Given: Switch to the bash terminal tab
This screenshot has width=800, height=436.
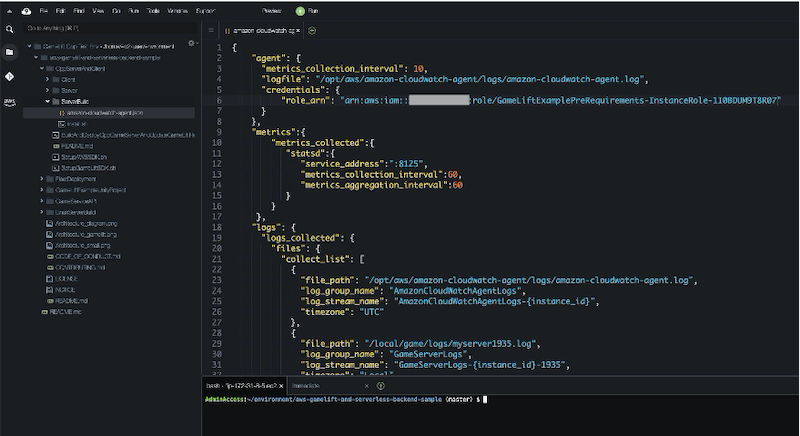Looking at the screenshot, I should (244, 386).
